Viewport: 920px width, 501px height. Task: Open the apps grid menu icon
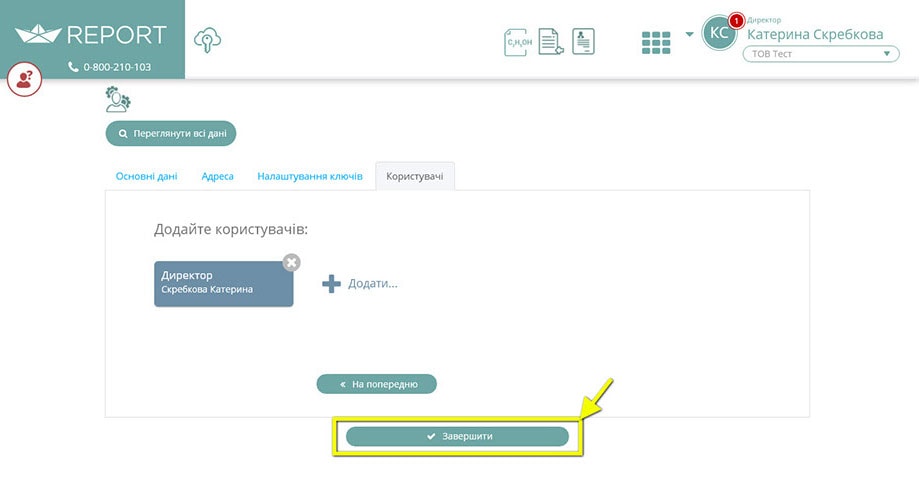[656, 43]
